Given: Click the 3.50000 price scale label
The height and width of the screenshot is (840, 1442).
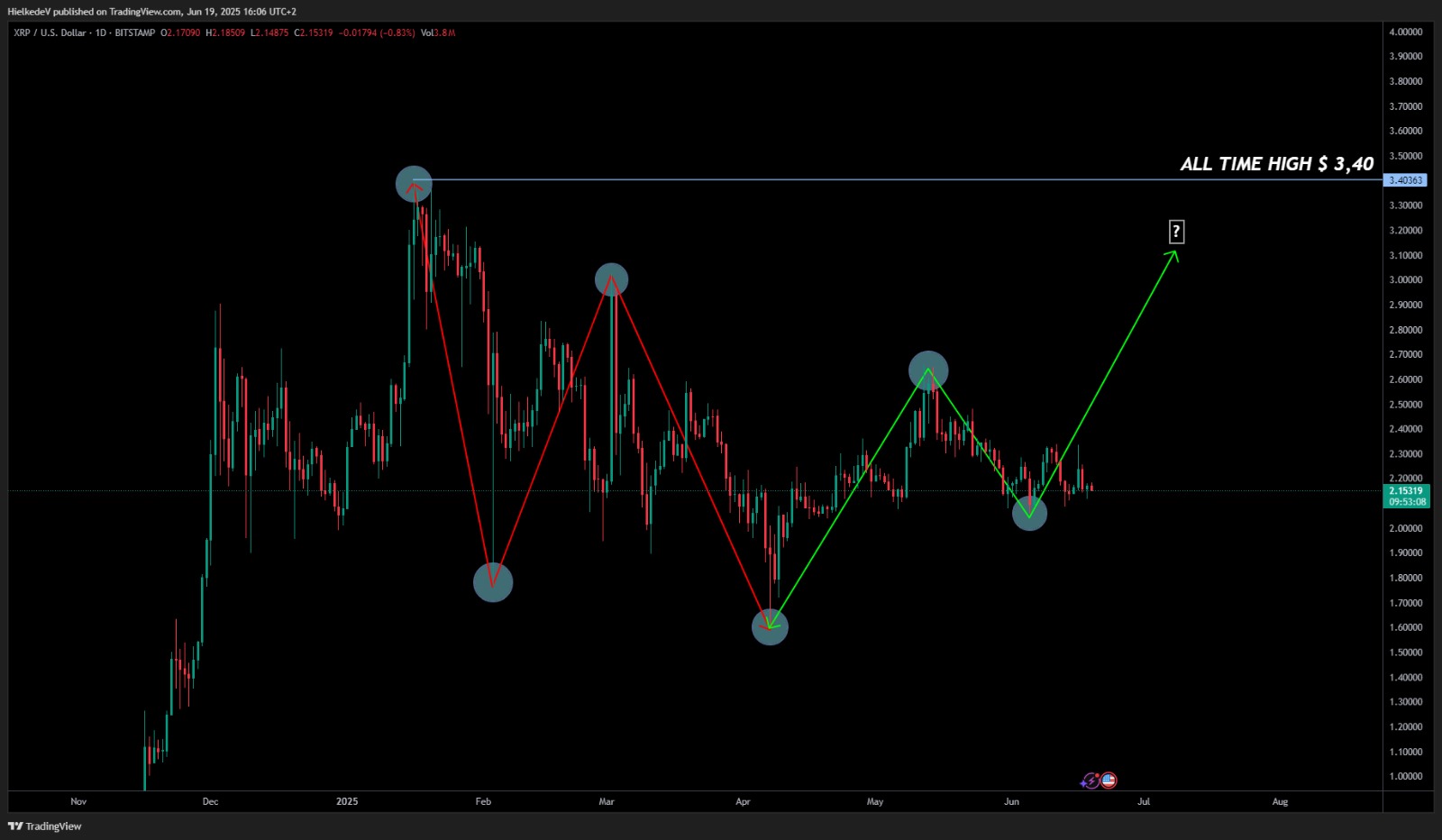Looking at the screenshot, I should (1406, 156).
